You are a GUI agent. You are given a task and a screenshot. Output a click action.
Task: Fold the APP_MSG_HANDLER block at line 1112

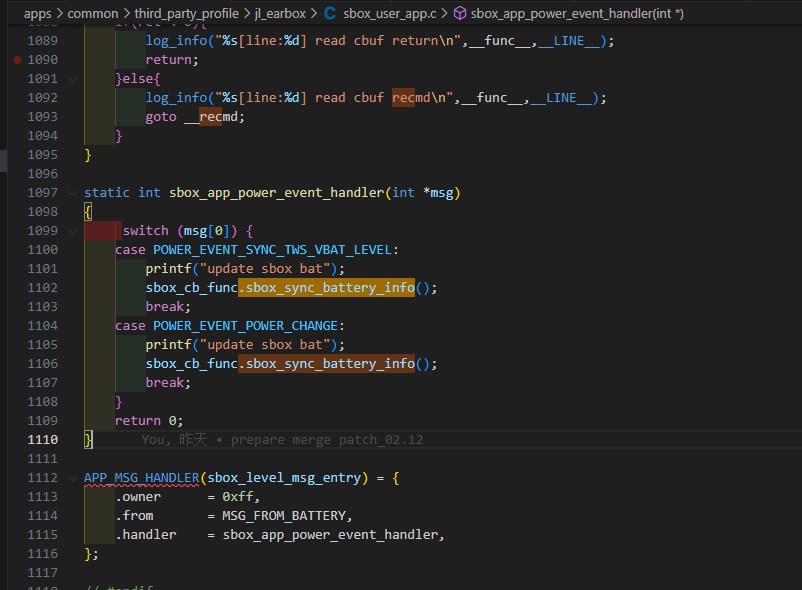73,478
